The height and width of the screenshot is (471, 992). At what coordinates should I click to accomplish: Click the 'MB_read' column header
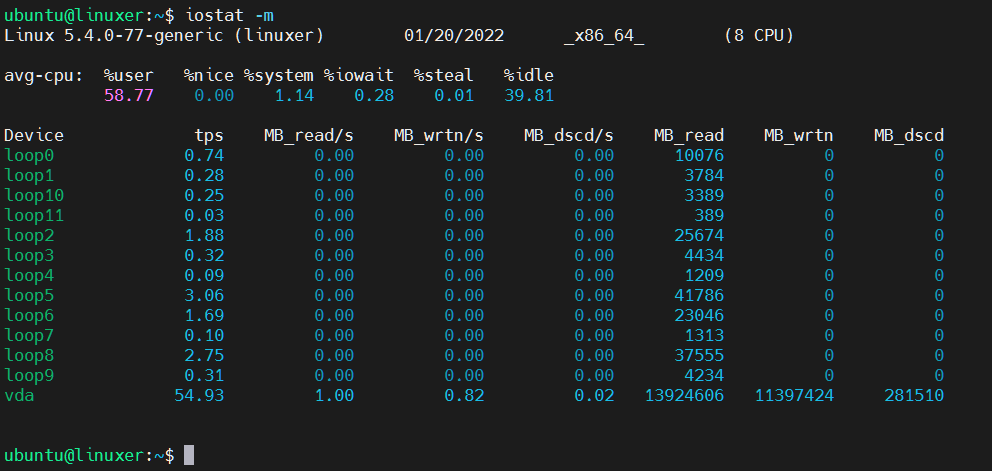click(689, 135)
